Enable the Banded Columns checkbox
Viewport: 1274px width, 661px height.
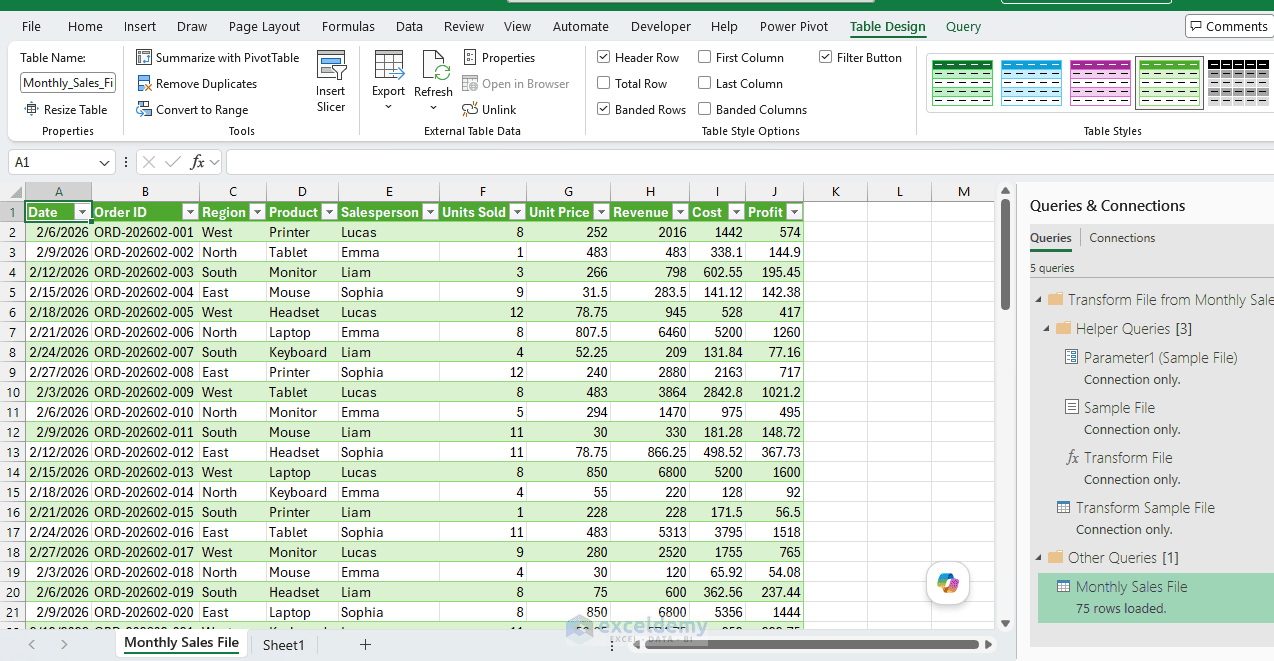[705, 110]
